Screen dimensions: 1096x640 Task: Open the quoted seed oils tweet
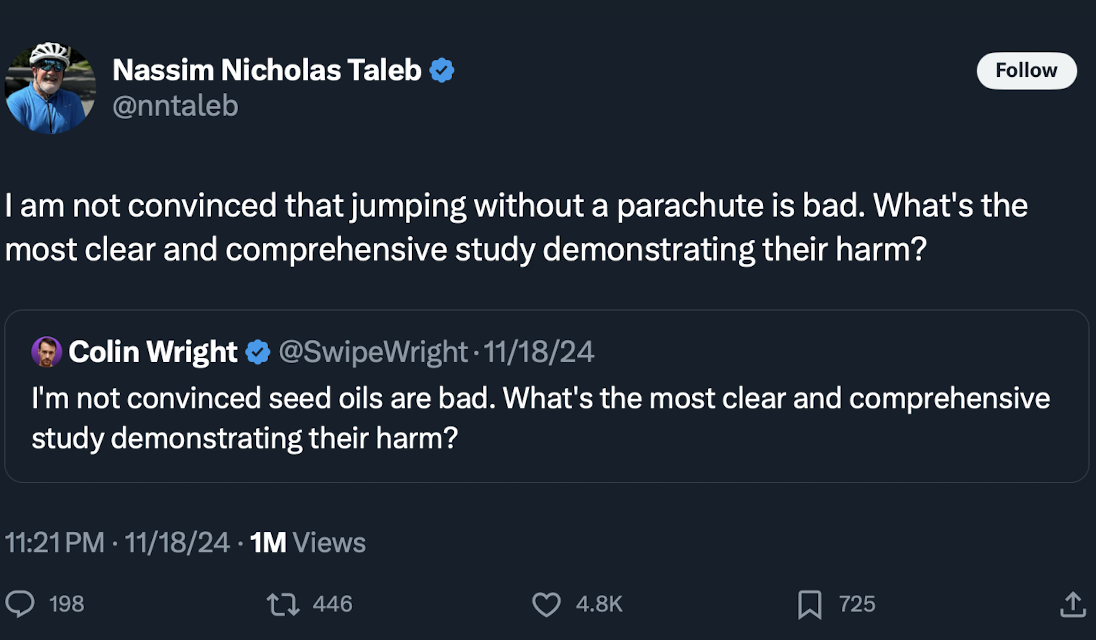coord(540,418)
